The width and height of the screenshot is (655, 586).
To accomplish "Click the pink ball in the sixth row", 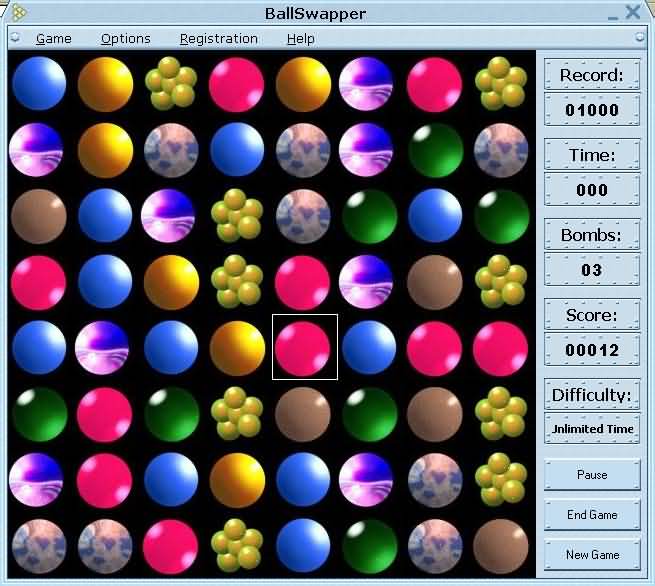I will pyautogui.click(x=105, y=414).
